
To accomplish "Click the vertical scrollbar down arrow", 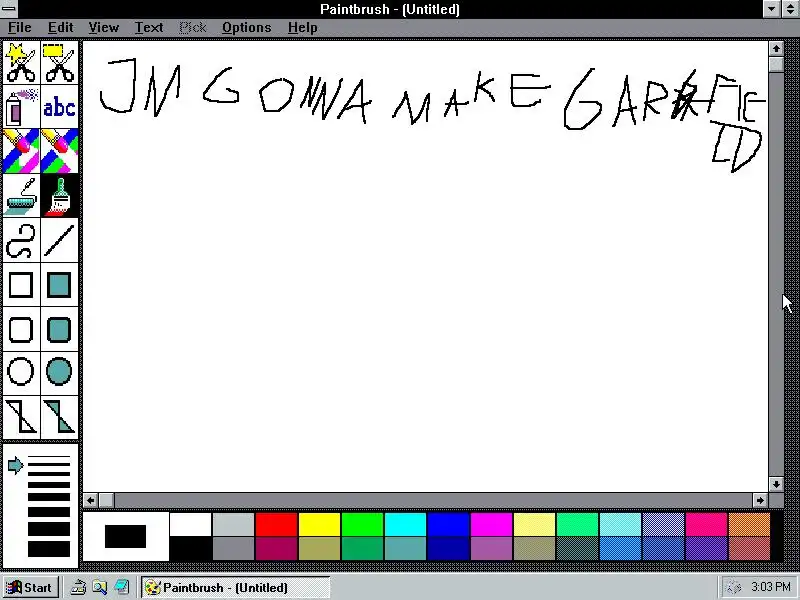I will click(x=776, y=484).
